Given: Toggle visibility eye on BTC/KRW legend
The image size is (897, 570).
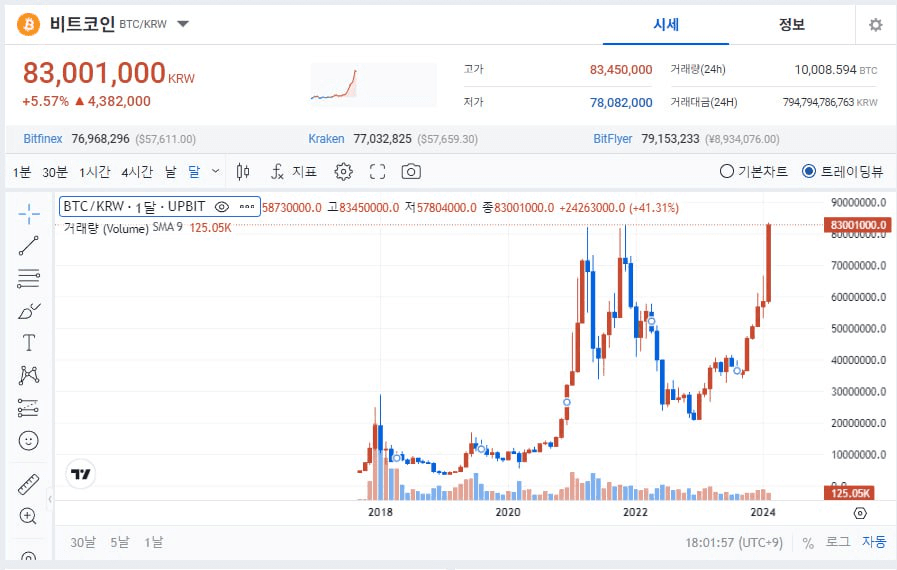Looking at the screenshot, I should tap(222, 207).
